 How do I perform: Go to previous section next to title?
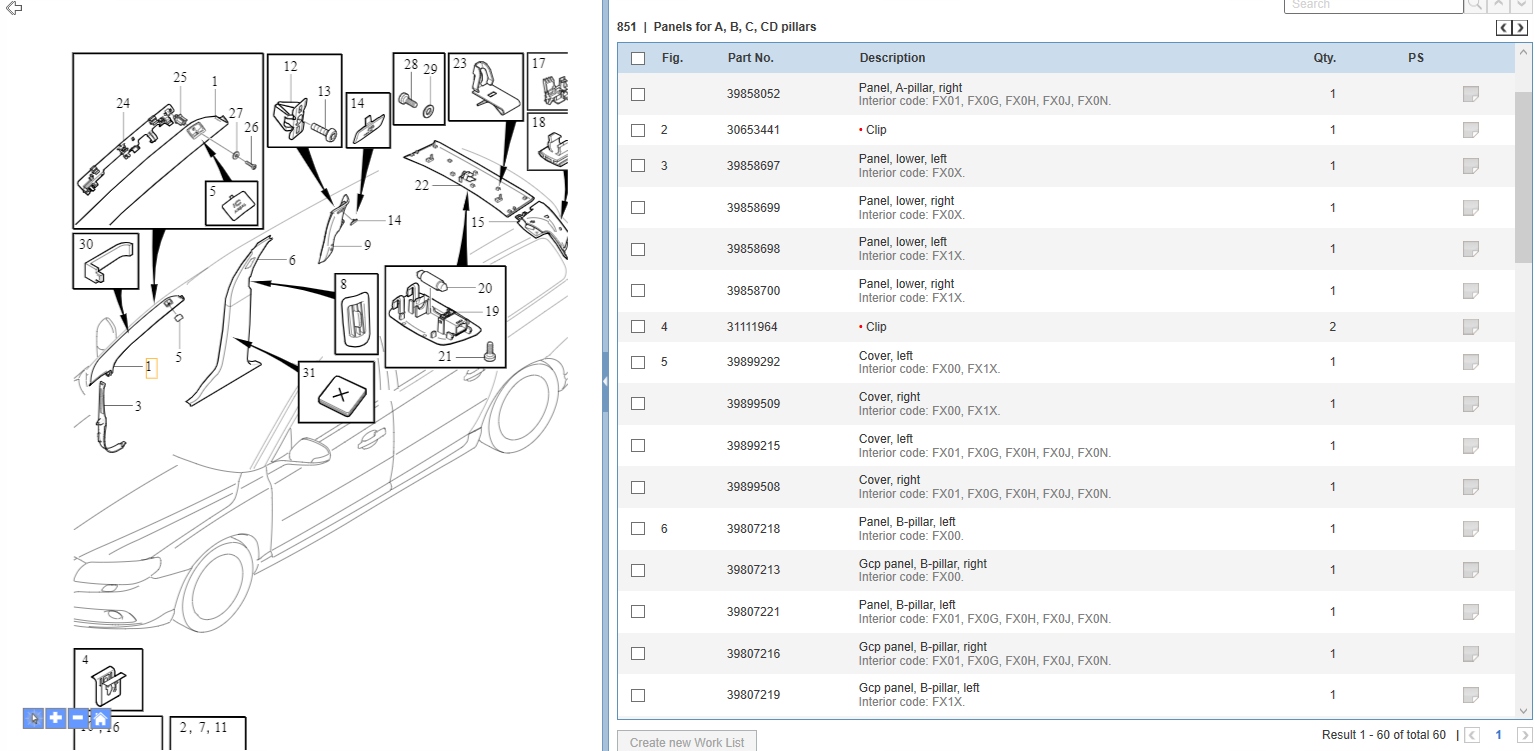[x=1503, y=28]
